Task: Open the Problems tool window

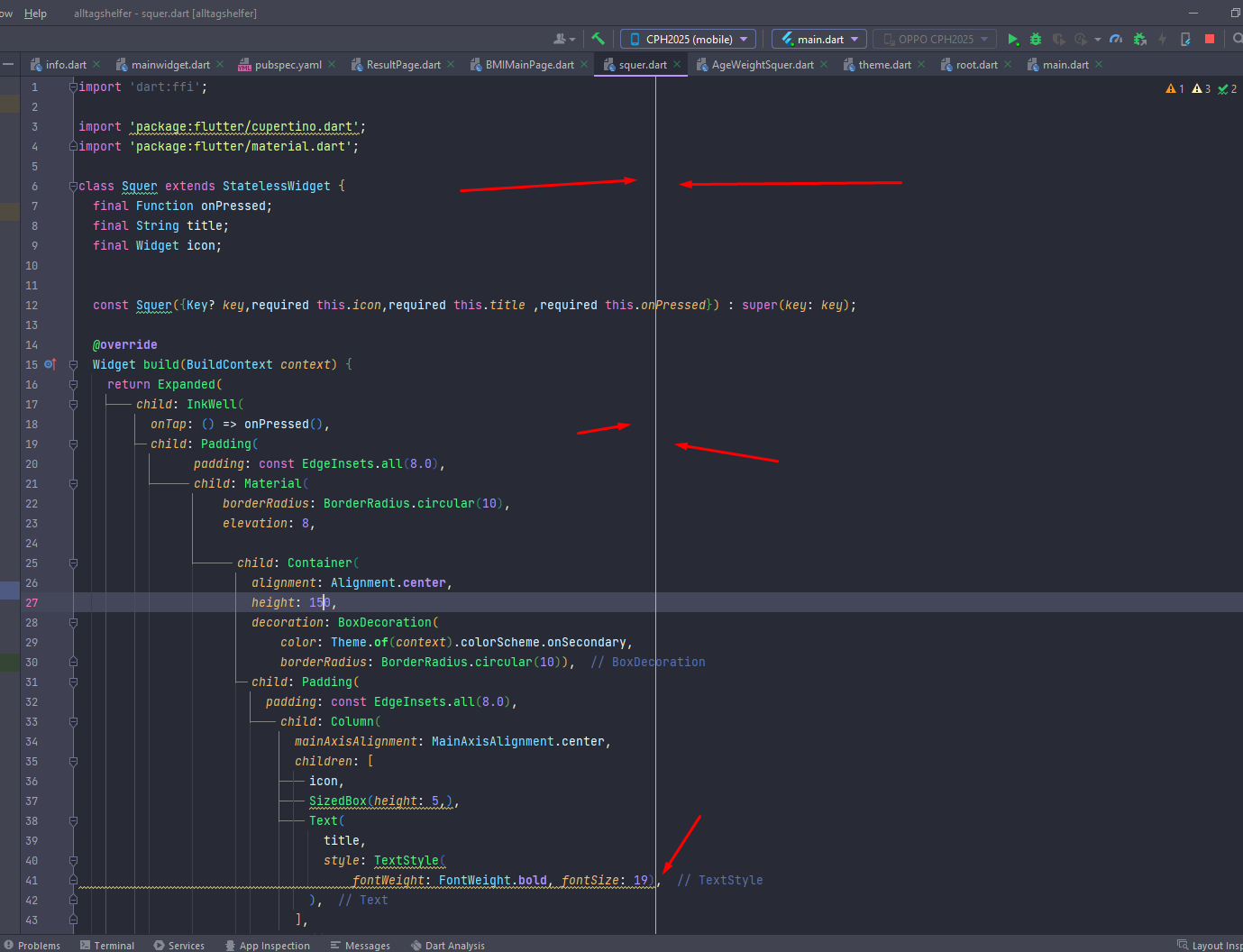Action: point(32,945)
